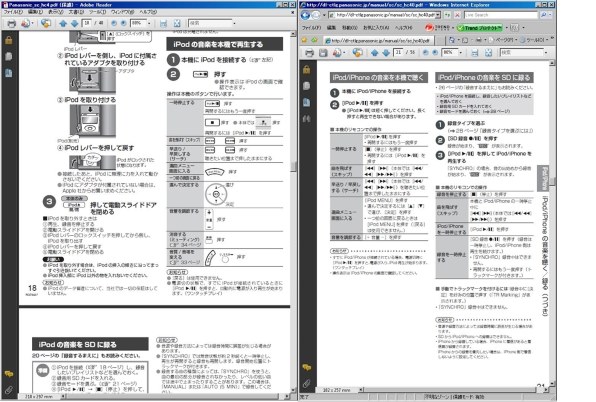The image size is (596, 402).
Task: Open the bookmarks panel in the embedded PDF sidebar
Action: coord(307,102)
